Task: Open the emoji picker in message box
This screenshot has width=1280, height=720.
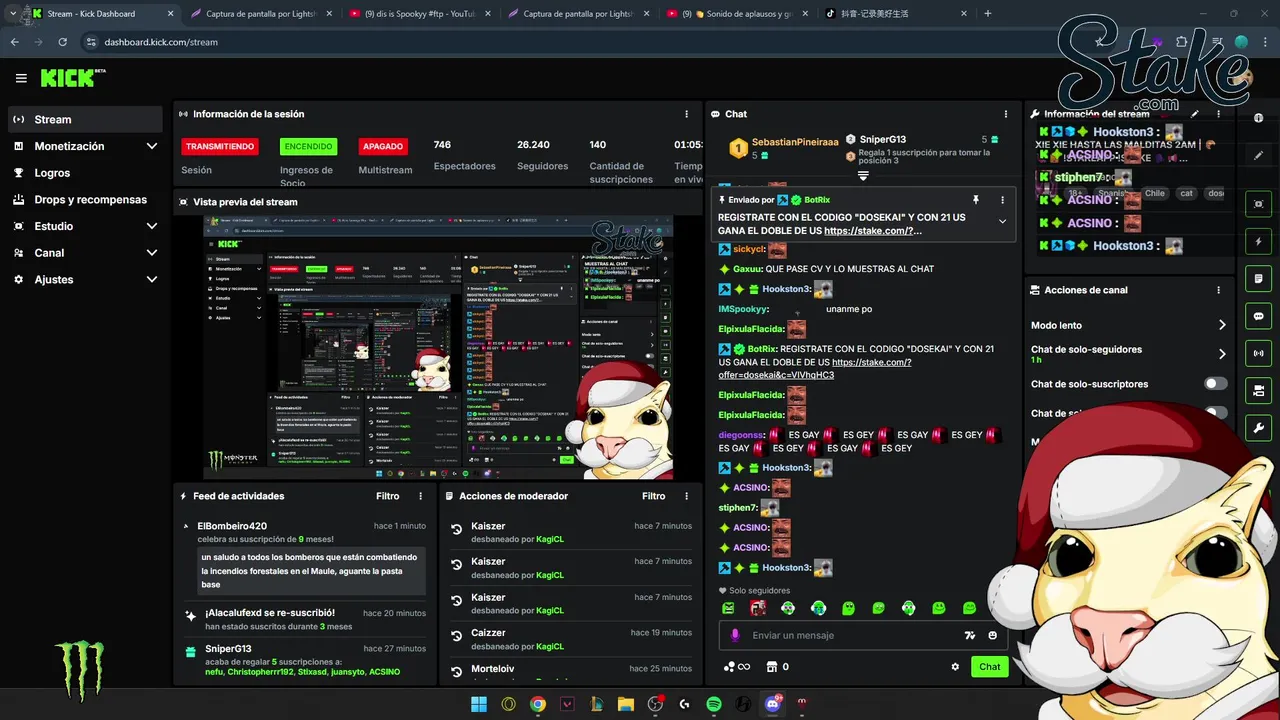Action: point(993,635)
